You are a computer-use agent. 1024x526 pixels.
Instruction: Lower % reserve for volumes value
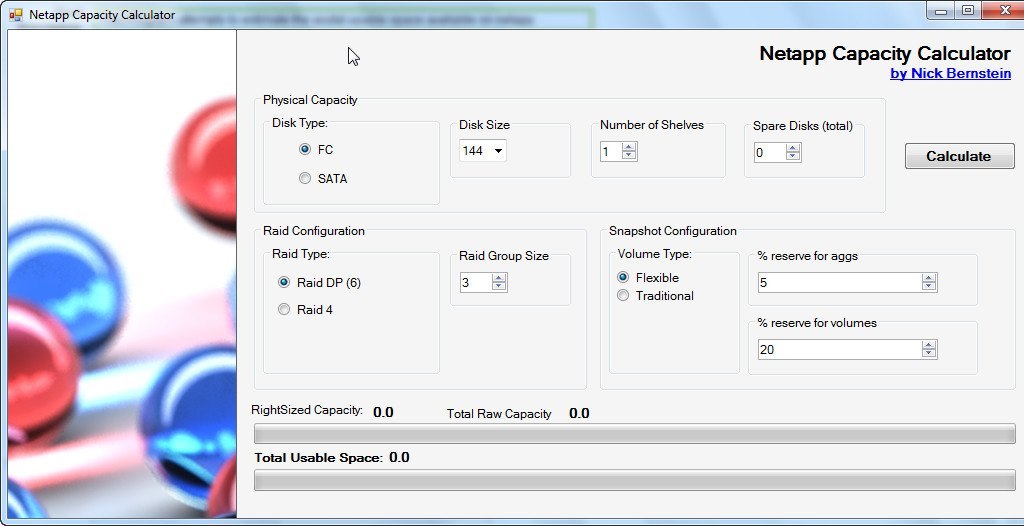[x=929, y=354]
